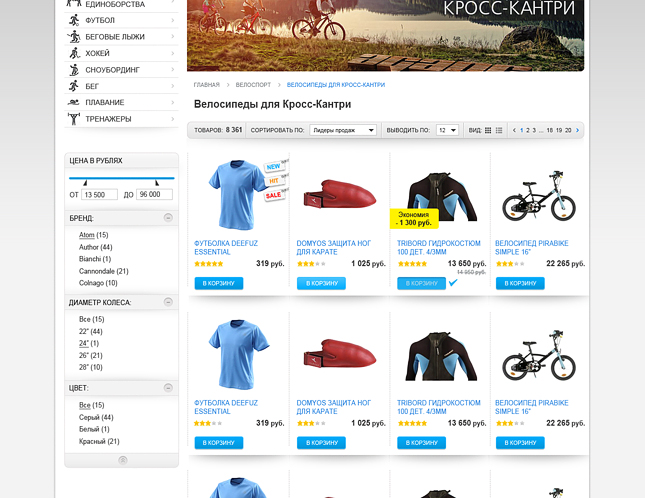Filter by brand Colnago (10)
645x498 pixels.
click(x=98, y=283)
